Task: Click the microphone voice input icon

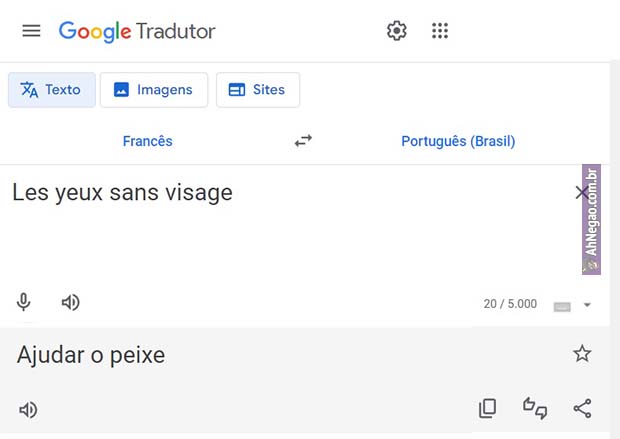Action: click(23, 302)
